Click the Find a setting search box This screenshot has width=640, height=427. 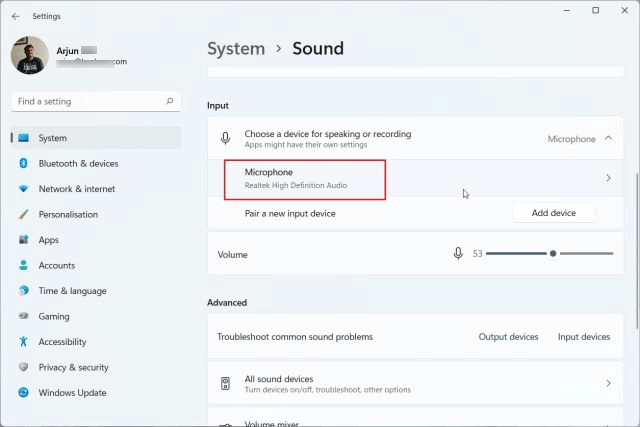pyautogui.click(x=88, y=101)
